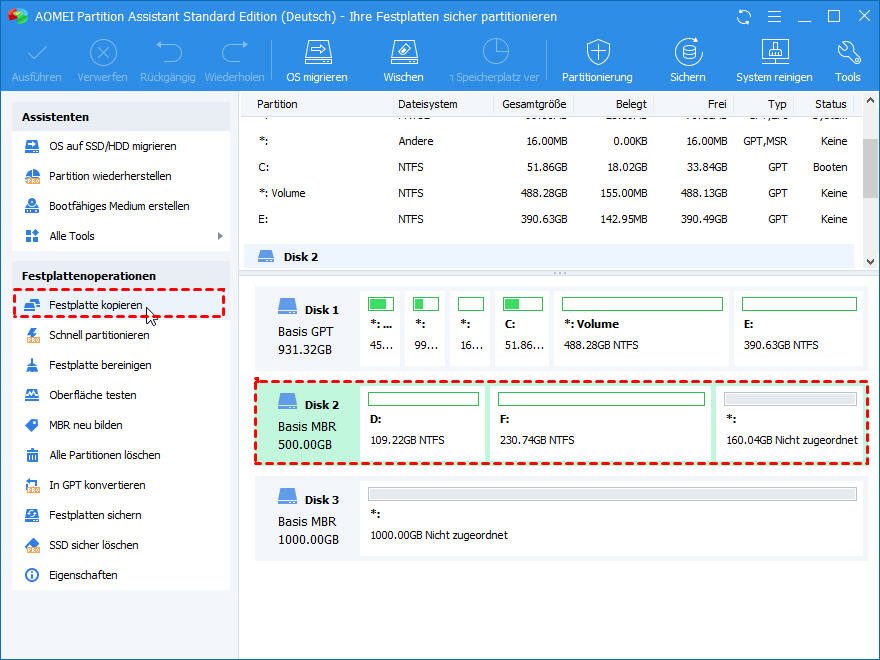Click the partition list scroll up arrow
This screenshot has height=660, width=880.
(x=870, y=100)
